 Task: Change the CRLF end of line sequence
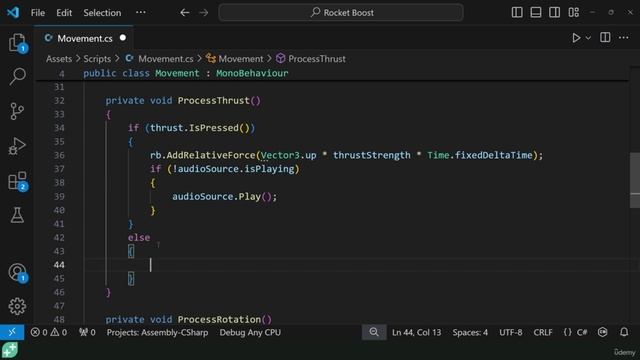(x=543, y=332)
